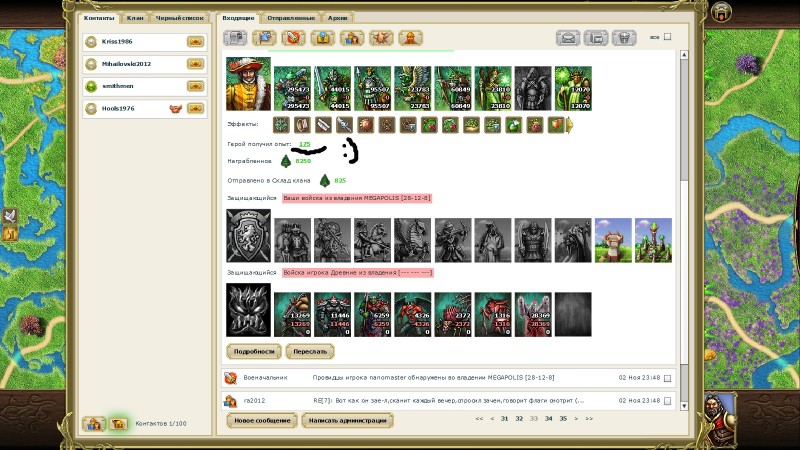Click the Переслать button

(310, 352)
